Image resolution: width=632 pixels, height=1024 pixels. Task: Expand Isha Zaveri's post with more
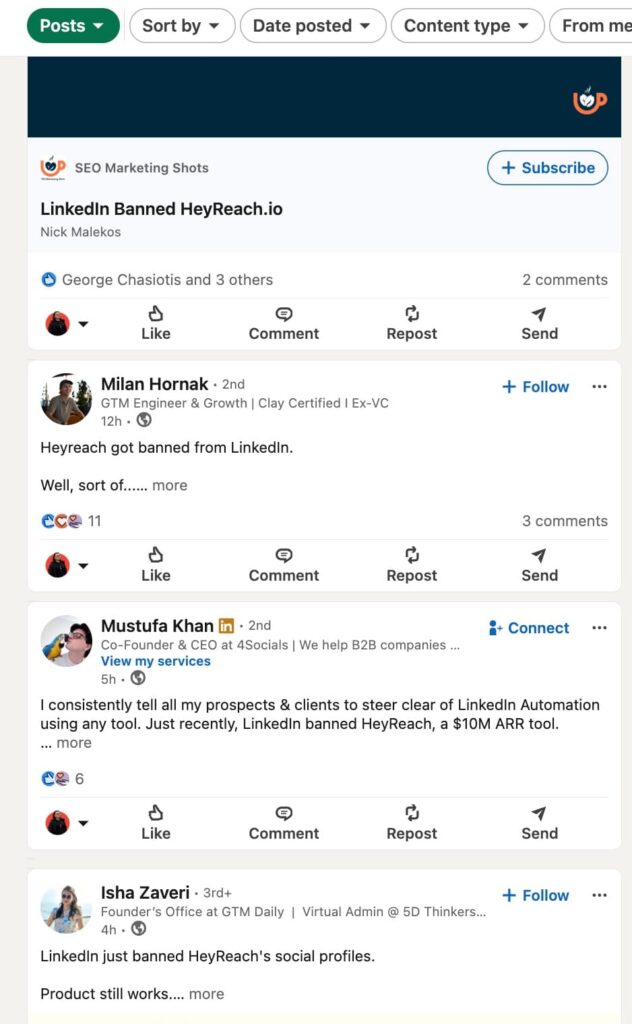(x=206, y=994)
